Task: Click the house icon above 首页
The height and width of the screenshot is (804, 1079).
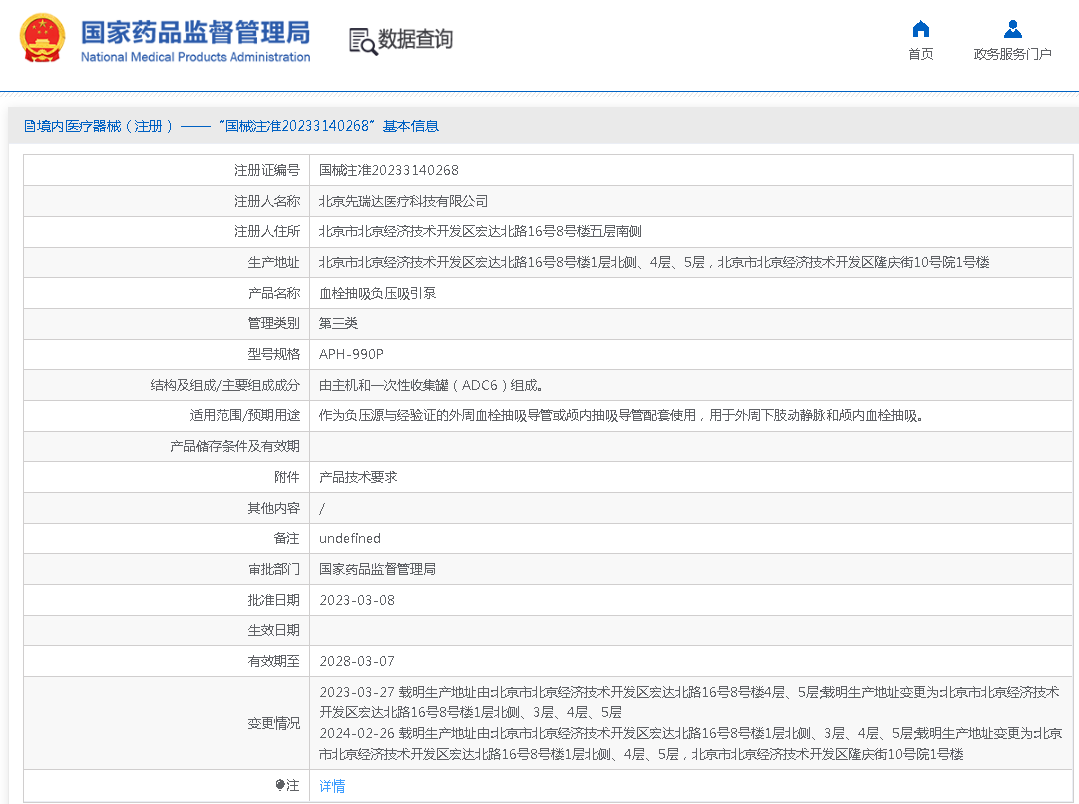Action: pyautogui.click(x=921, y=29)
